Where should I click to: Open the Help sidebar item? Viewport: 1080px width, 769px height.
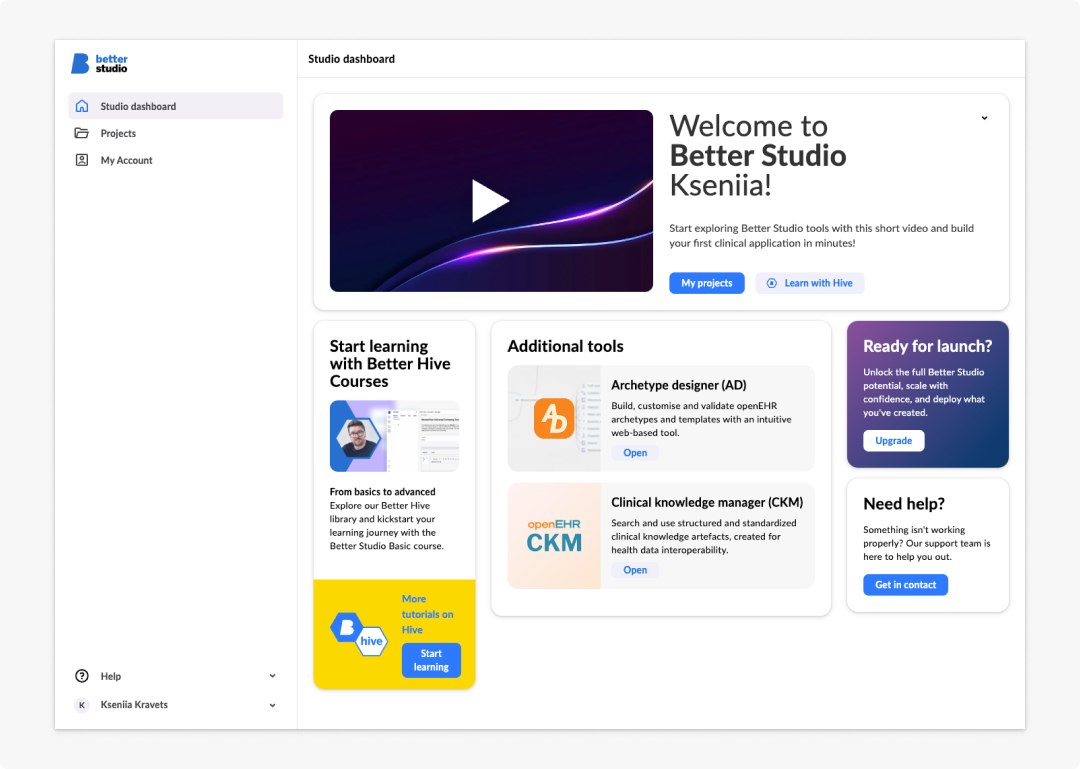176,676
